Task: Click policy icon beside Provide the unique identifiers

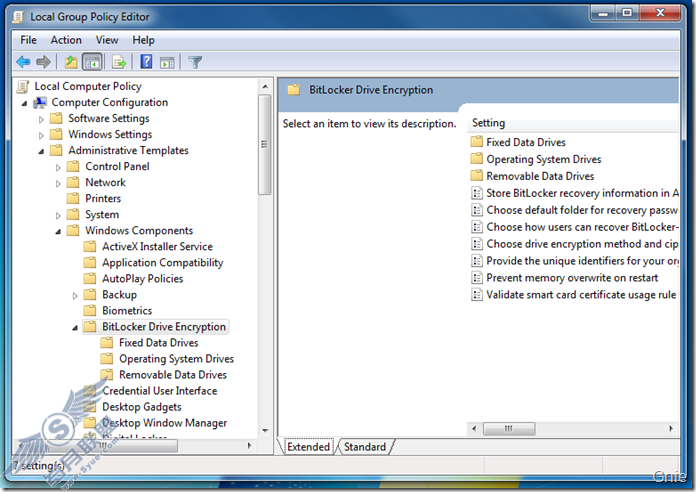Action: coord(477,261)
